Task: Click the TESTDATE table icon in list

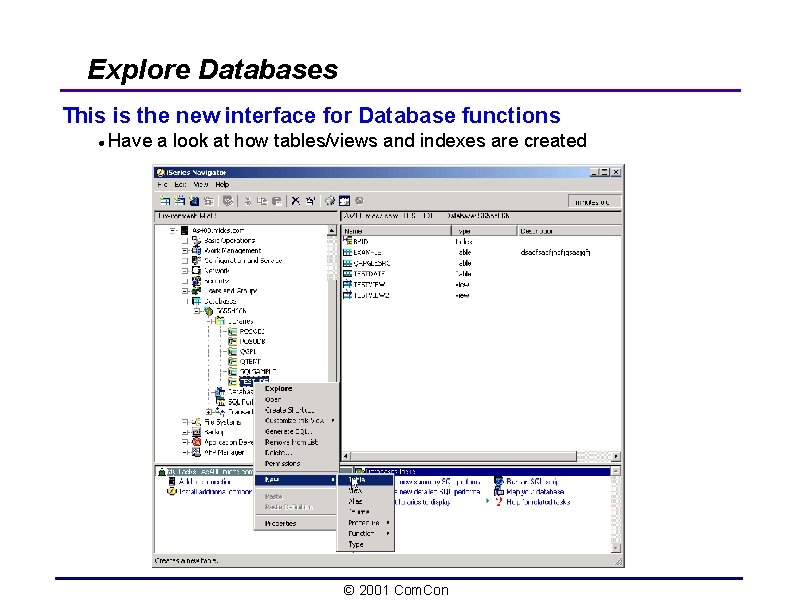Action: coord(348,274)
